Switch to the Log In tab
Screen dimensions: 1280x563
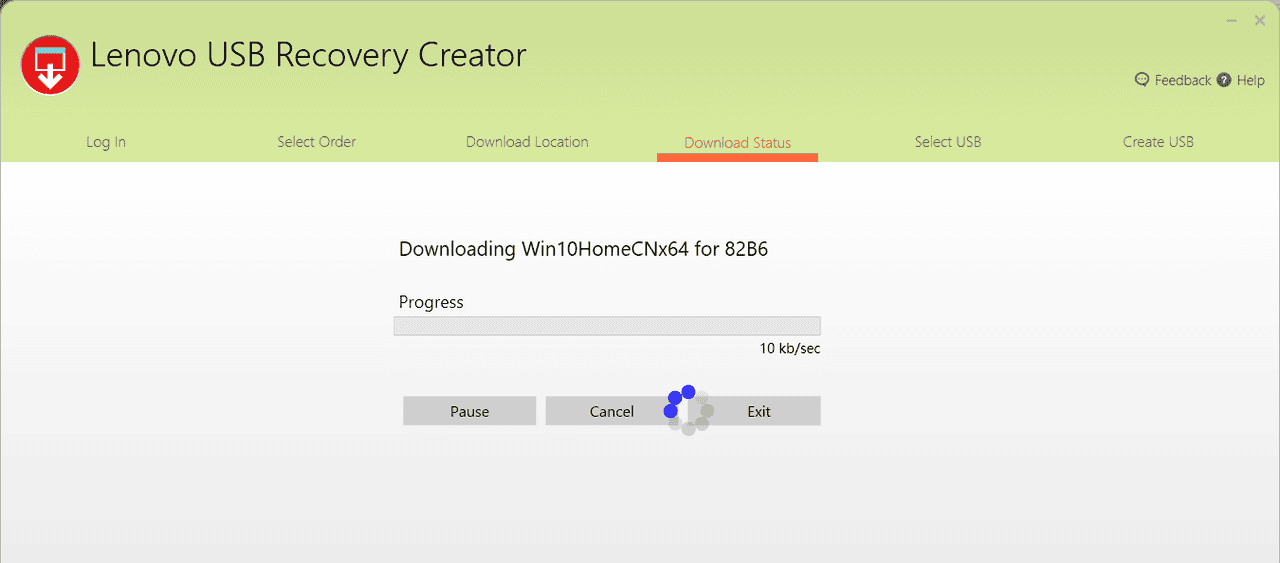[x=106, y=142]
